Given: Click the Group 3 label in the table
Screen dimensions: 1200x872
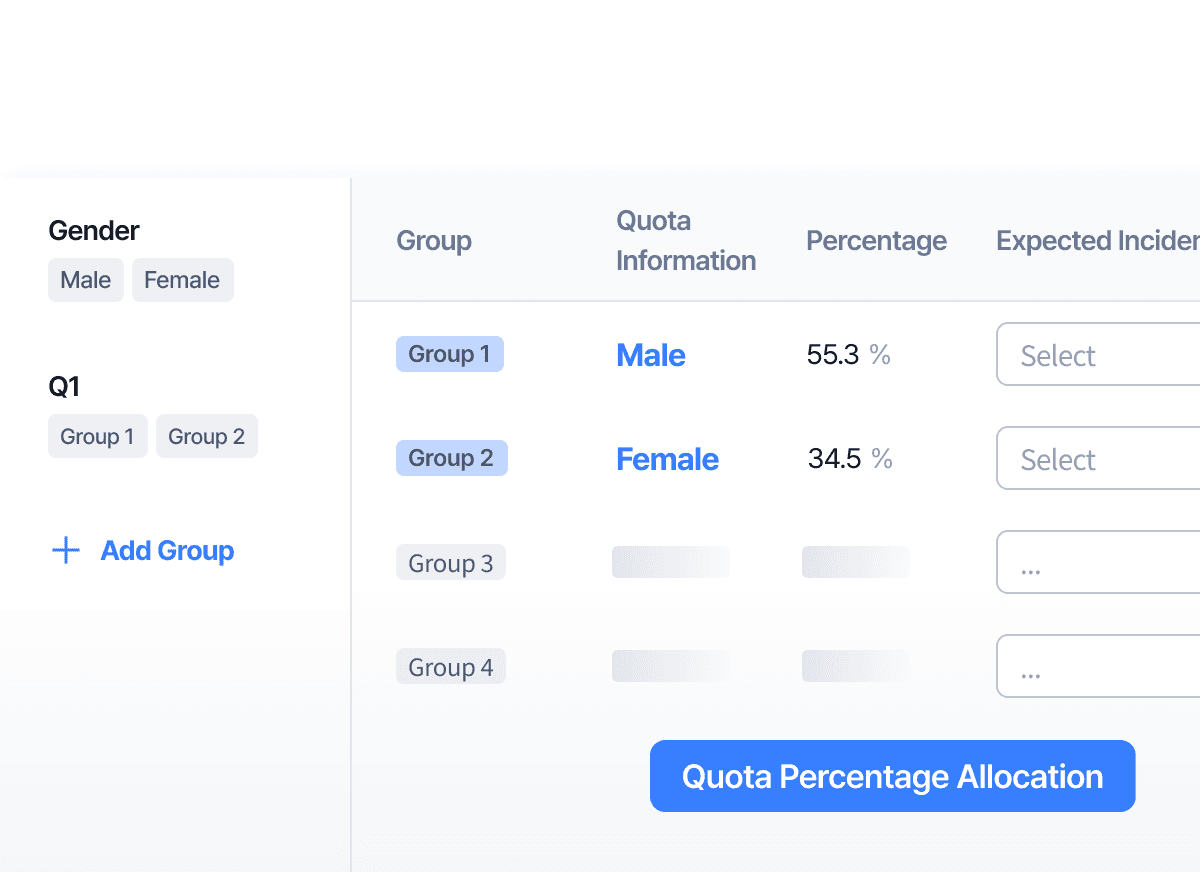Looking at the screenshot, I should coord(451,562).
